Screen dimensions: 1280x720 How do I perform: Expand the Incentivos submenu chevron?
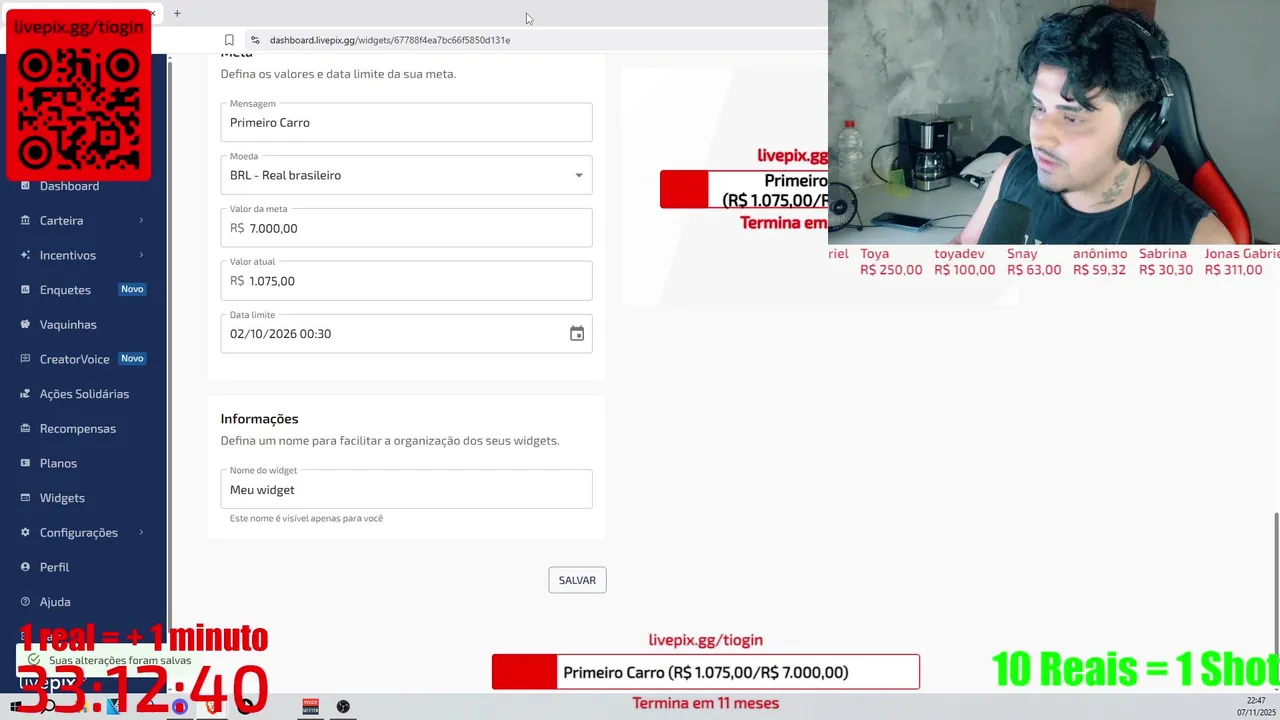(x=141, y=255)
